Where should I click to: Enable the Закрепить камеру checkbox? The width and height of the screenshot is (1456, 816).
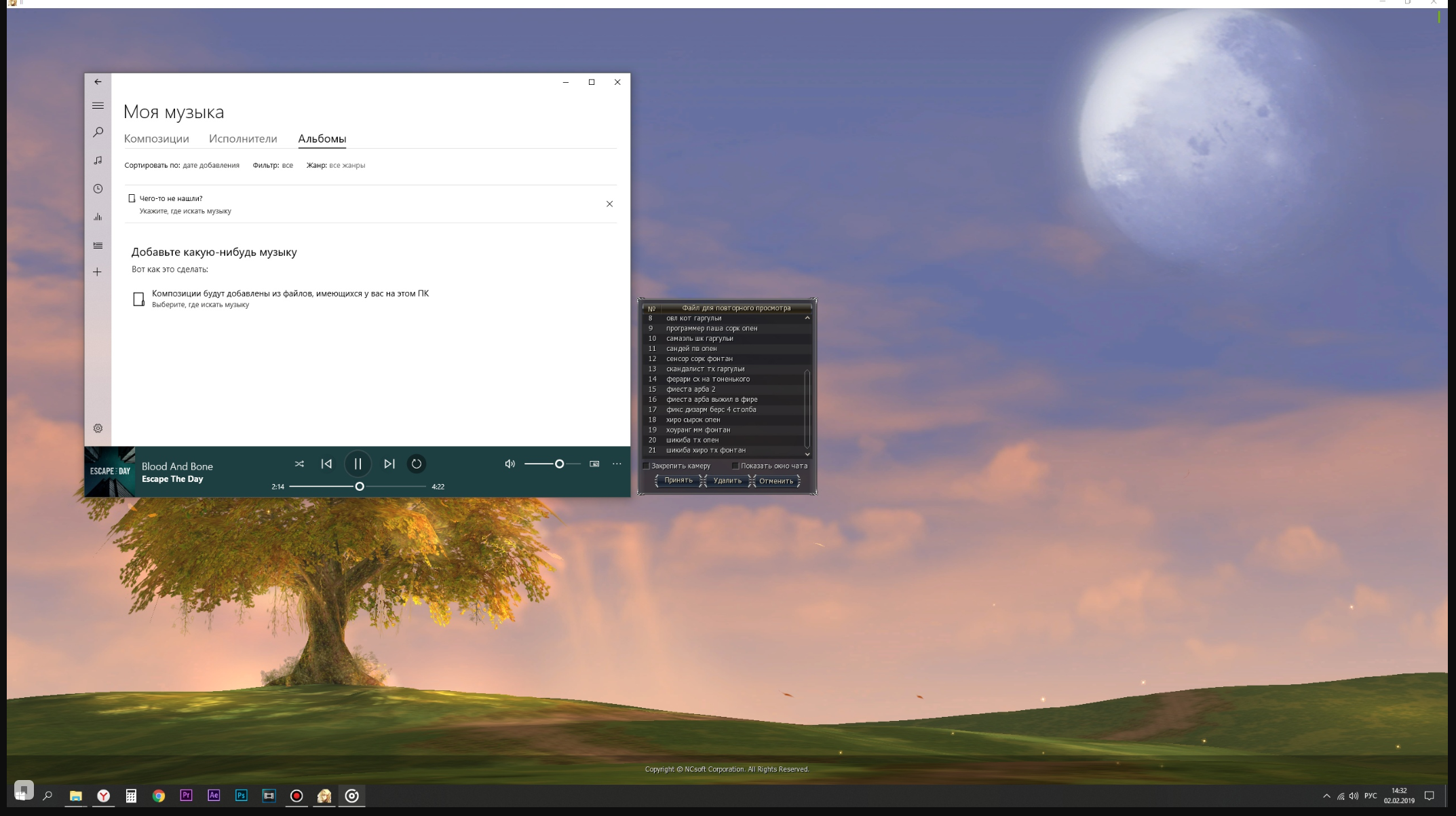click(x=647, y=466)
